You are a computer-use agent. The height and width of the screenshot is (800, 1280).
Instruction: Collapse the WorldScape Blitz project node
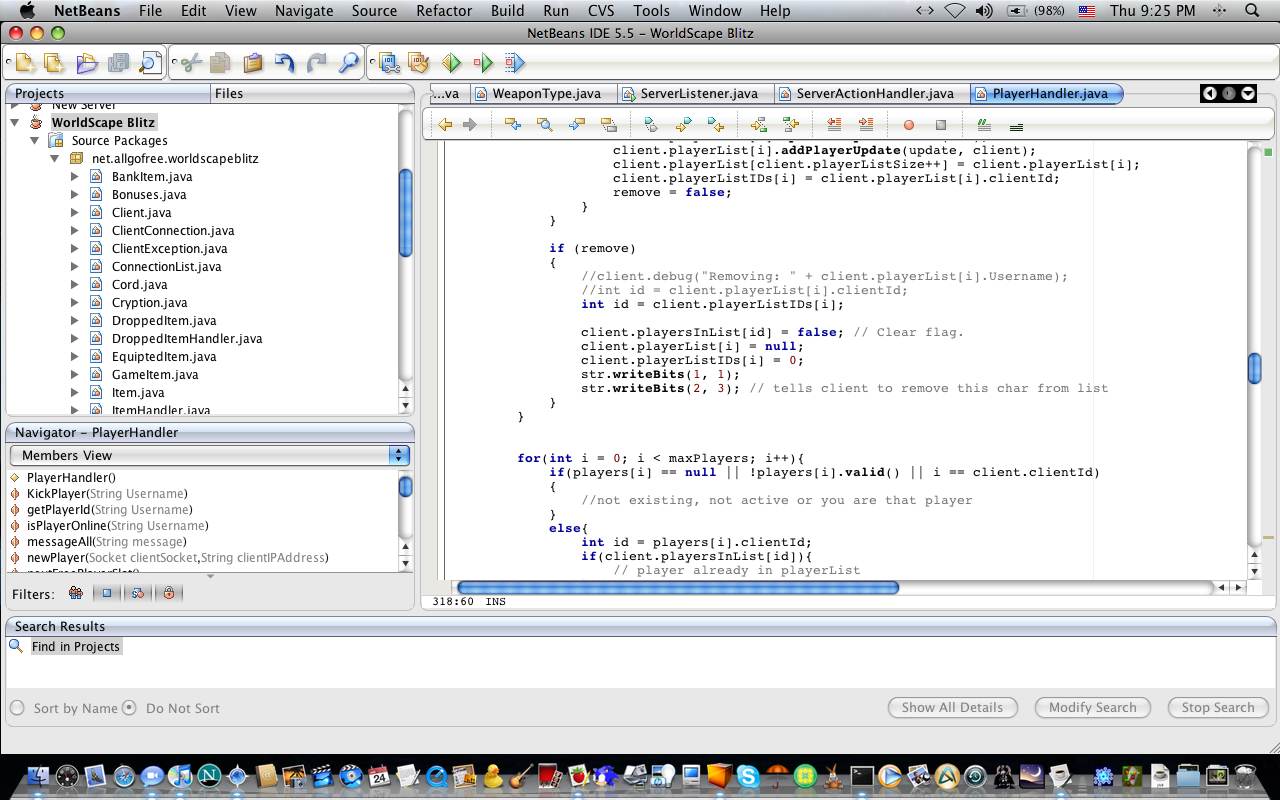(x=15, y=122)
